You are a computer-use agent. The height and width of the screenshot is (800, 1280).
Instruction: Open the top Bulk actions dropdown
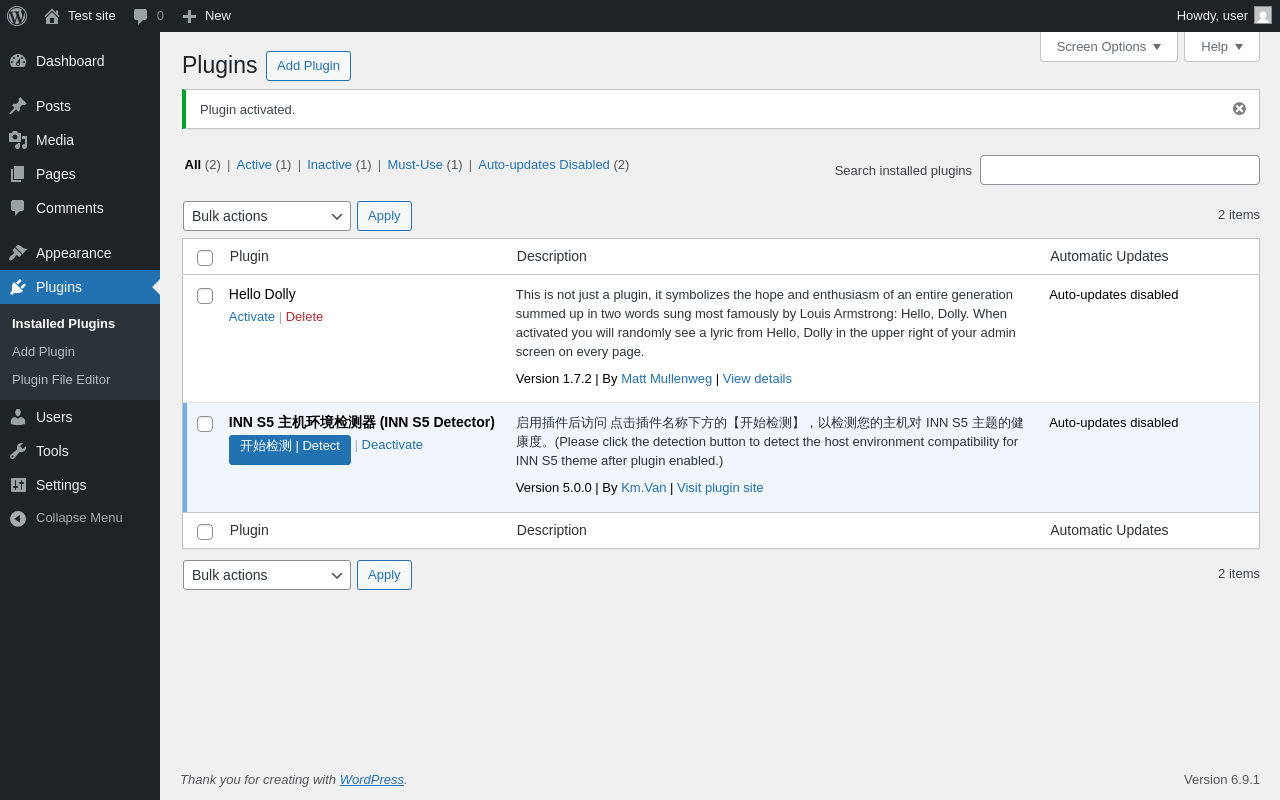pos(267,216)
